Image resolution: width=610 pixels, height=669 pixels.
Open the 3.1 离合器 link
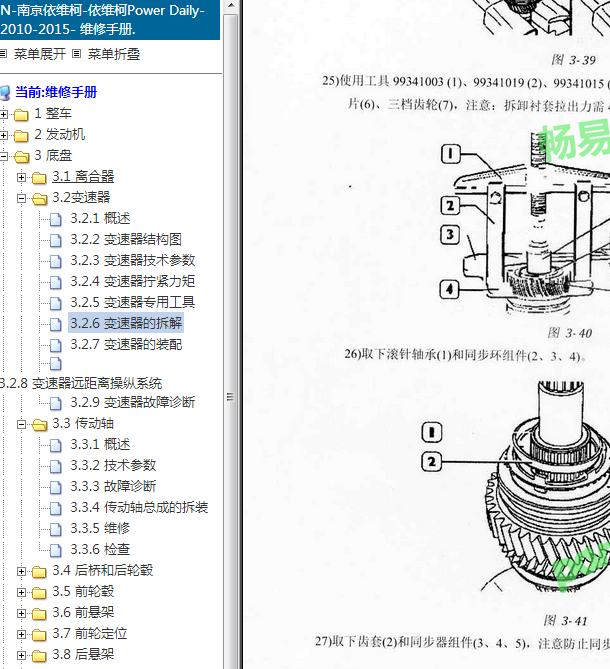[83, 177]
